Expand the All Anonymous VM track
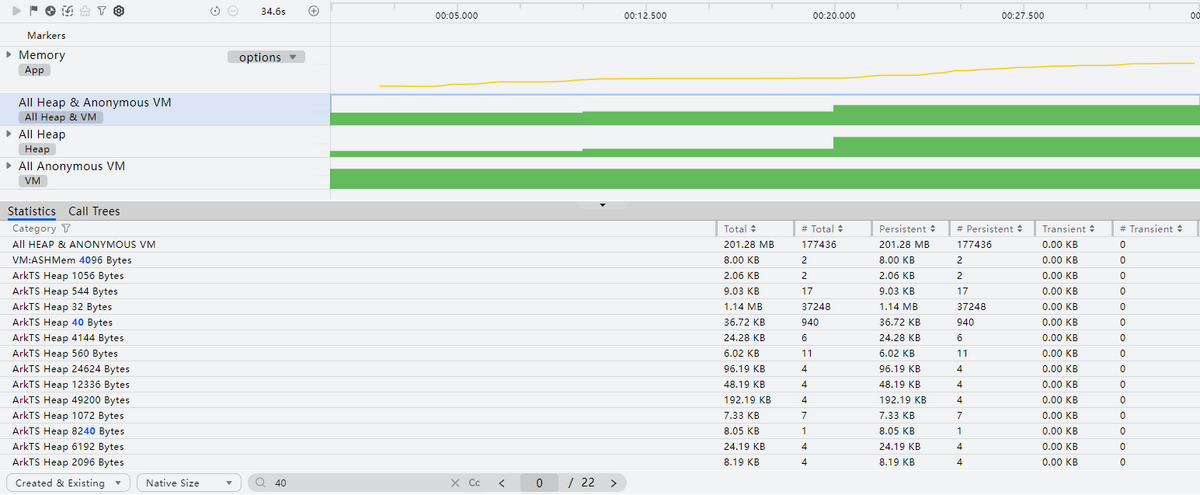The width and height of the screenshot is (1200, 495). pos(10,166)
